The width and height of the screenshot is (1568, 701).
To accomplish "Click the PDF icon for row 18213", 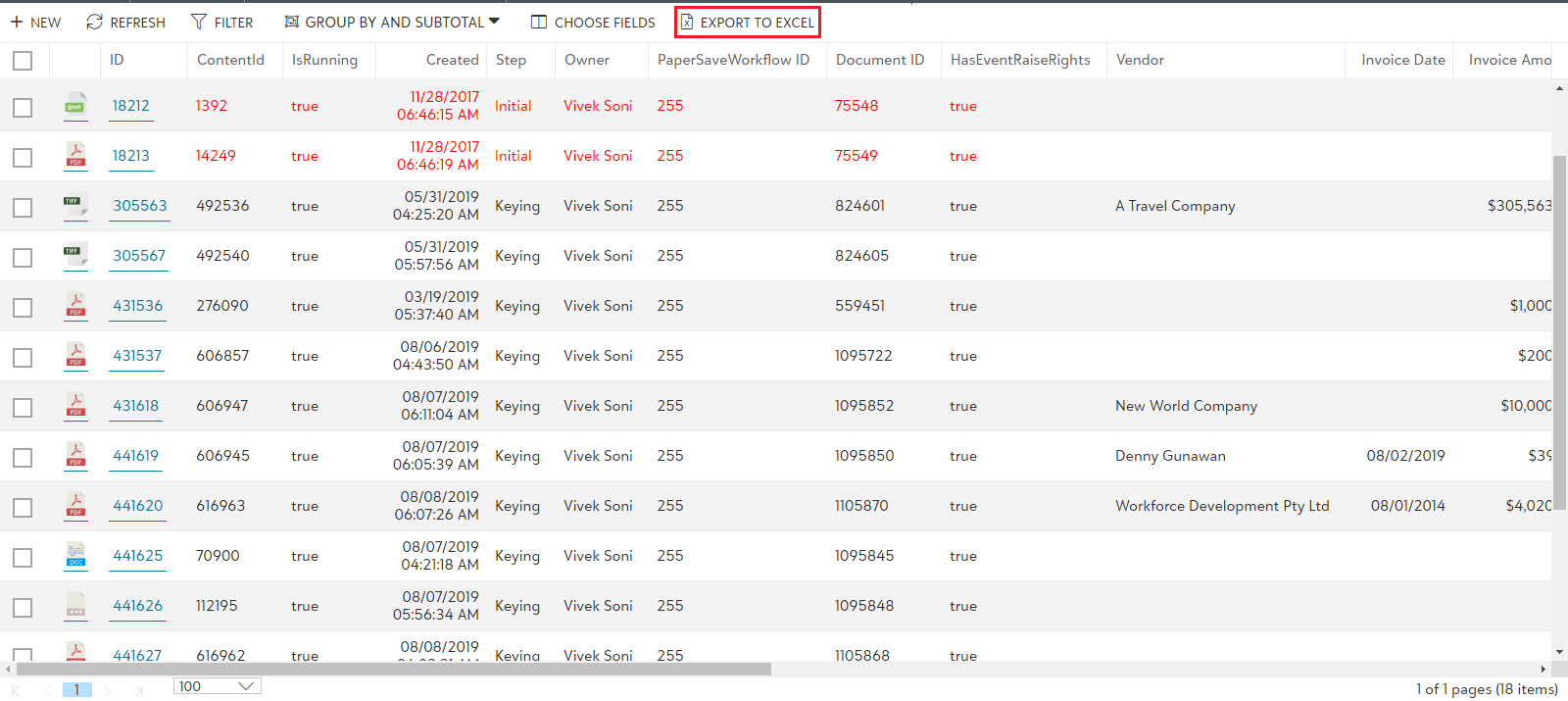I will click(x=75, y=155).
